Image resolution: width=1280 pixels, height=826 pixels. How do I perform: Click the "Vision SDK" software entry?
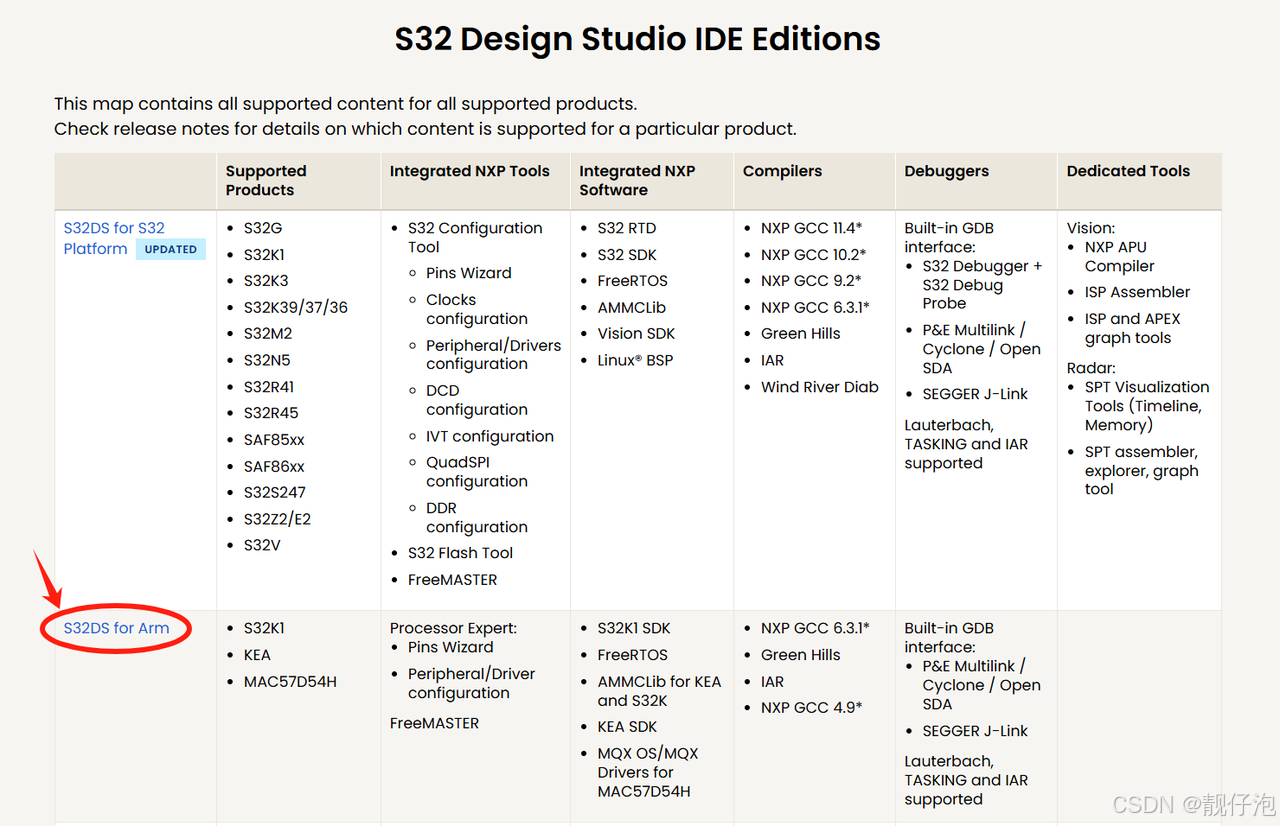coord(636,333)
